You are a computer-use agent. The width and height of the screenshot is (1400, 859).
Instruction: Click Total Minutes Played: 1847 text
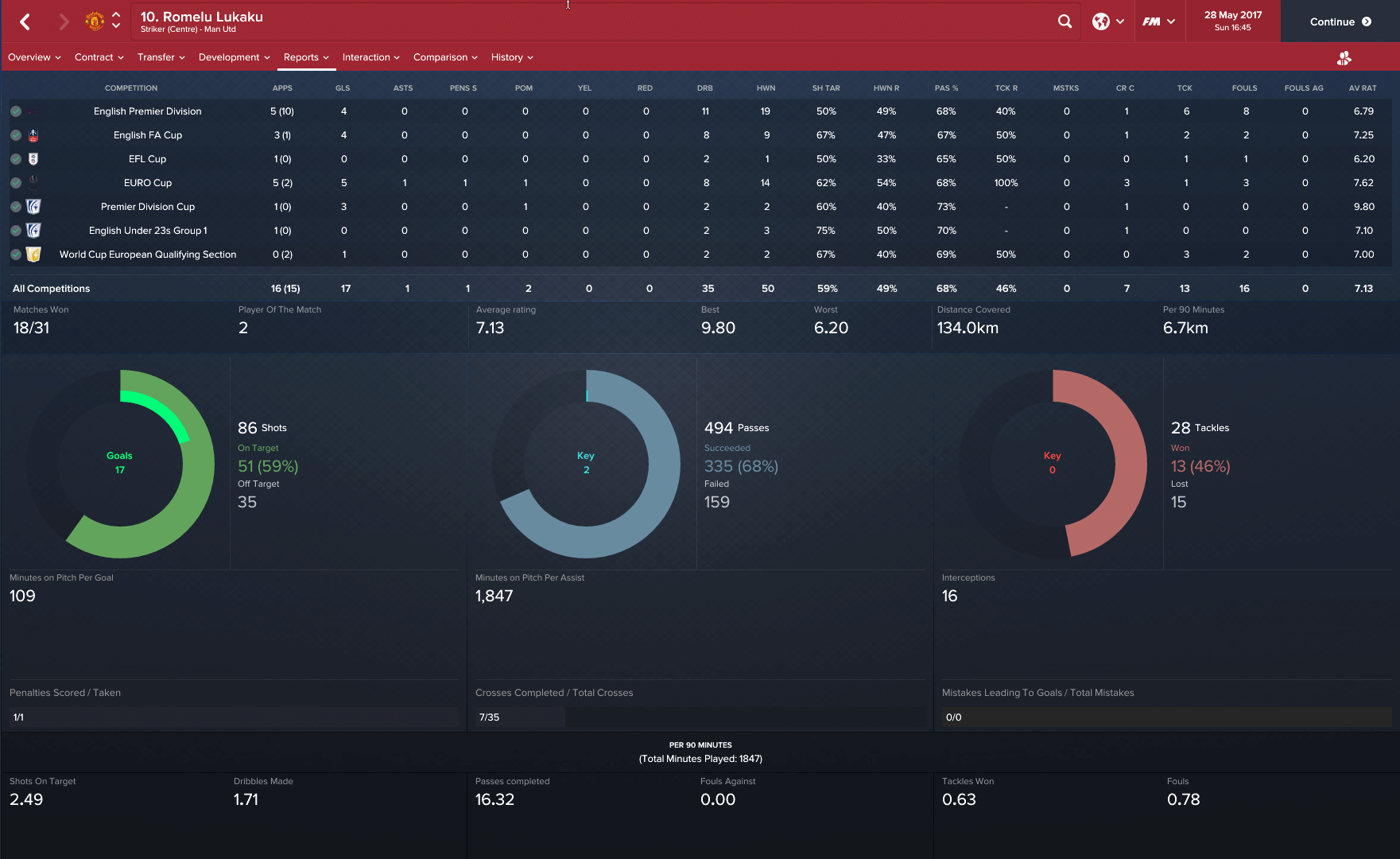pyautogui.click(x=700, y=759)
